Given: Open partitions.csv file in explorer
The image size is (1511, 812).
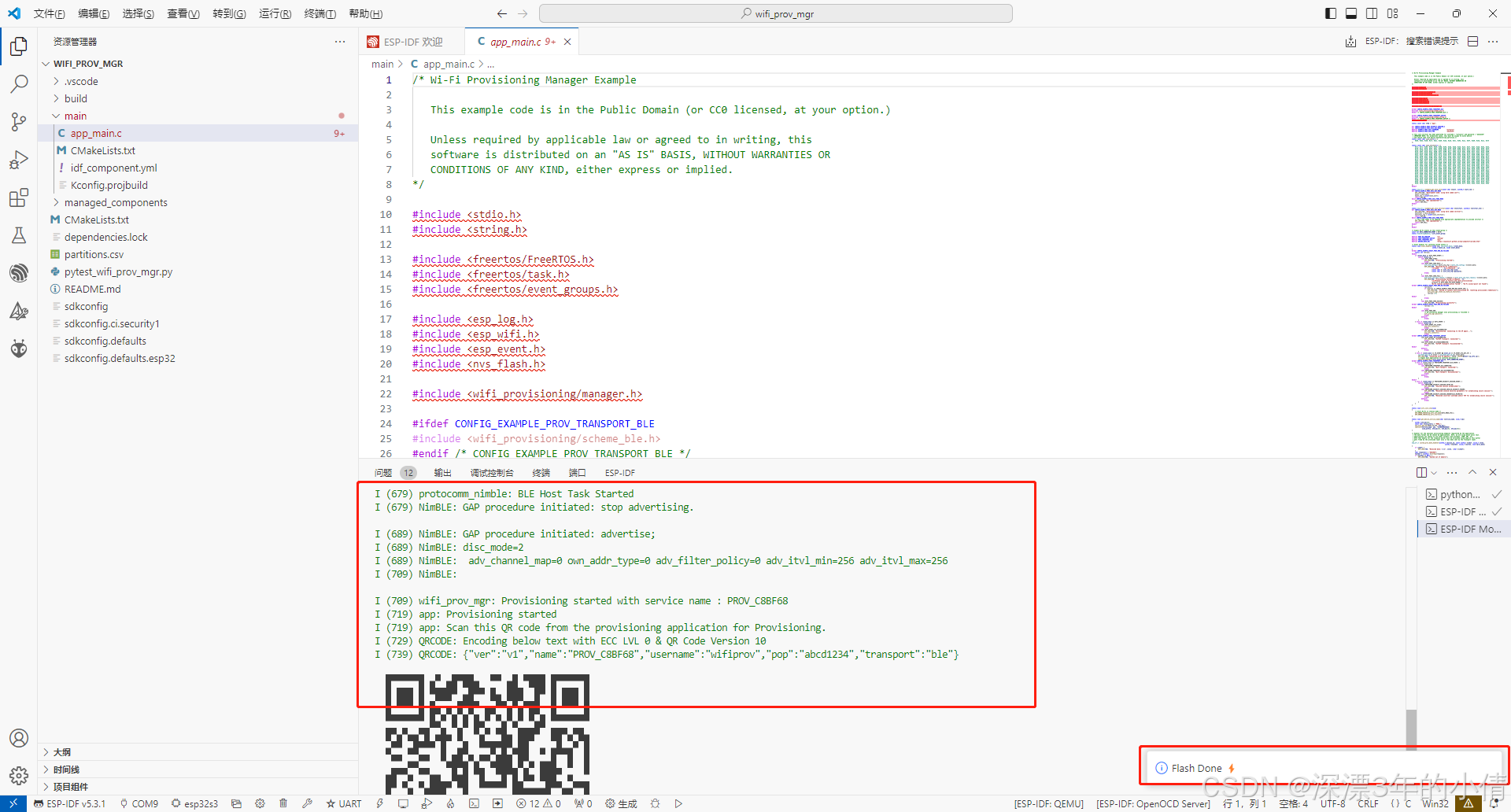Looking at the screenshot, I should [x=94, y=254].
